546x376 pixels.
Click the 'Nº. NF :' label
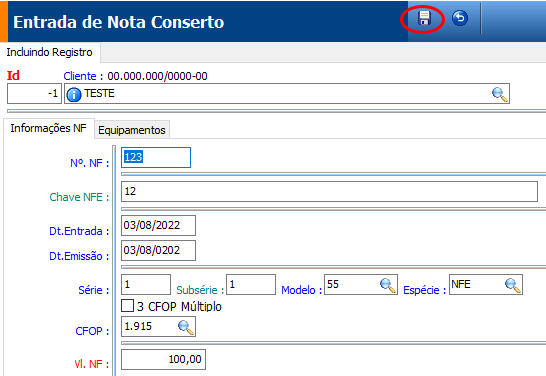(x=90, y=163)
